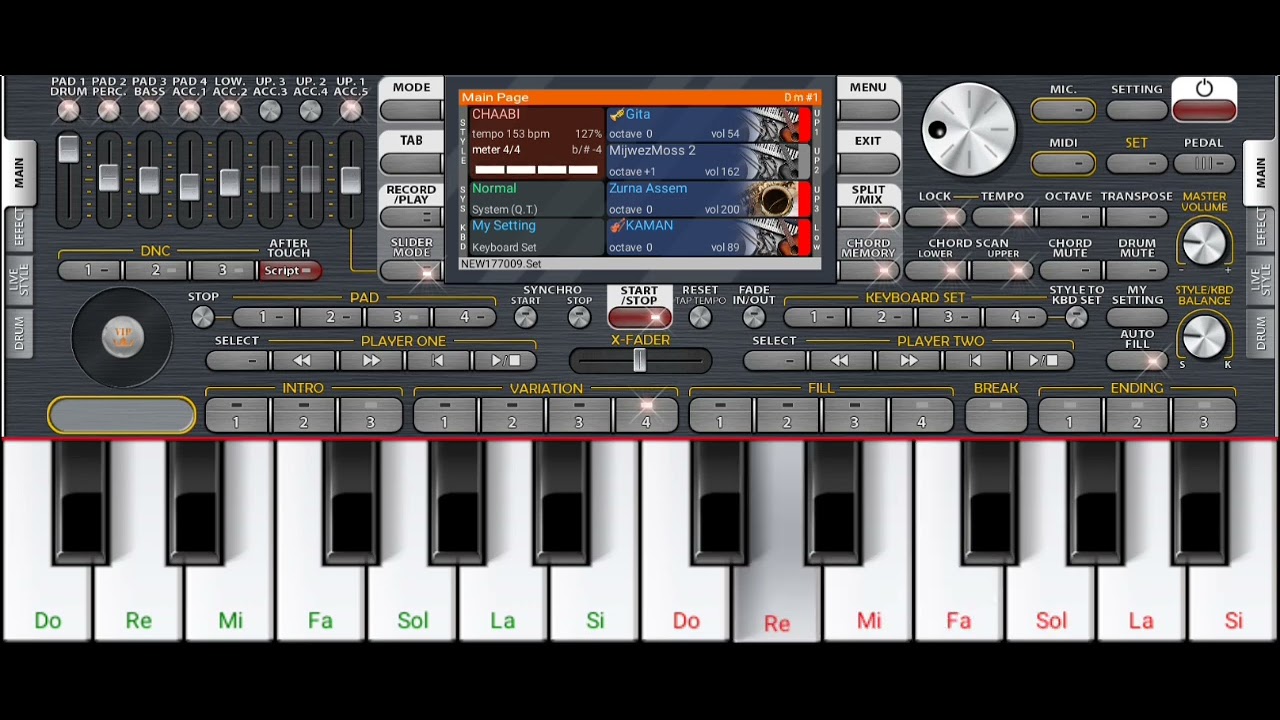Switch to left DRUM tab
The height and width of the screenshot is (720, 1280).
(x=18, y=334)
